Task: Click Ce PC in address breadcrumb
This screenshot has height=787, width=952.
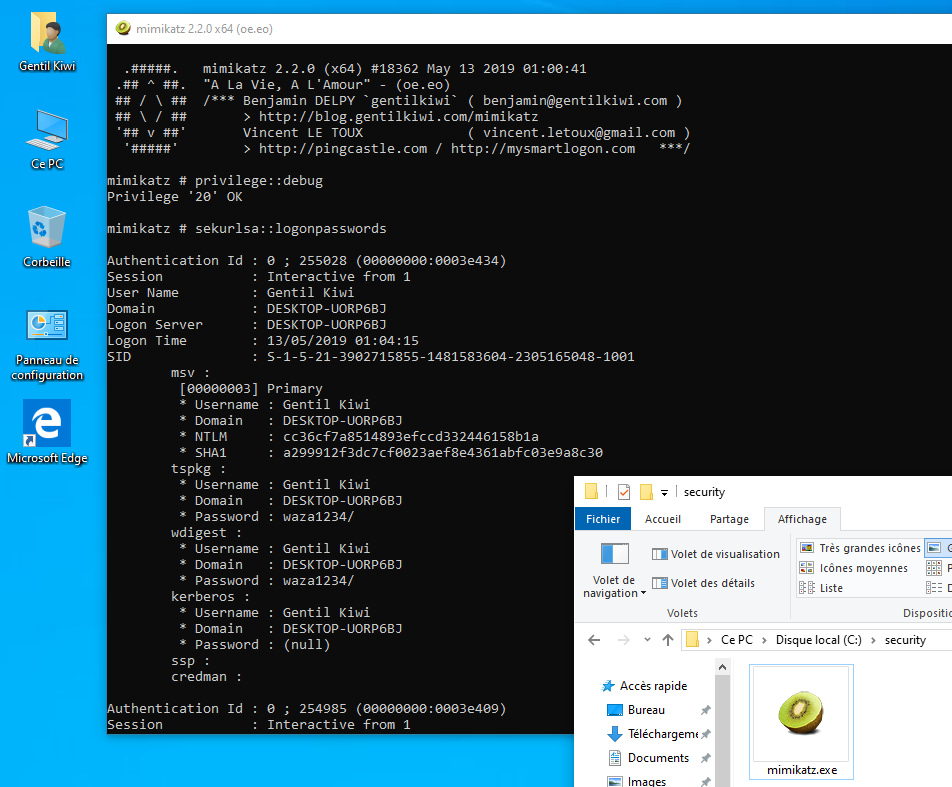Action: coord(736,639)
